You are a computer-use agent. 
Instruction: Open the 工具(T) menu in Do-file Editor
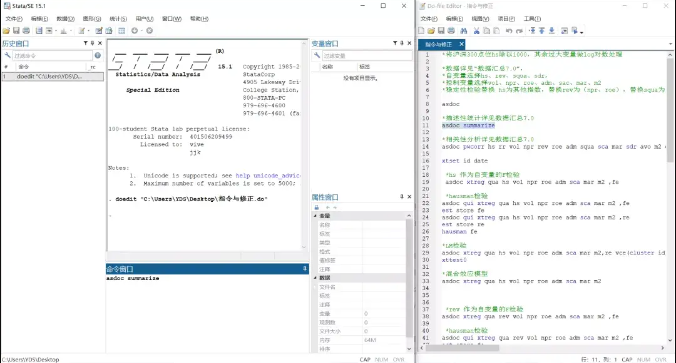532,19
